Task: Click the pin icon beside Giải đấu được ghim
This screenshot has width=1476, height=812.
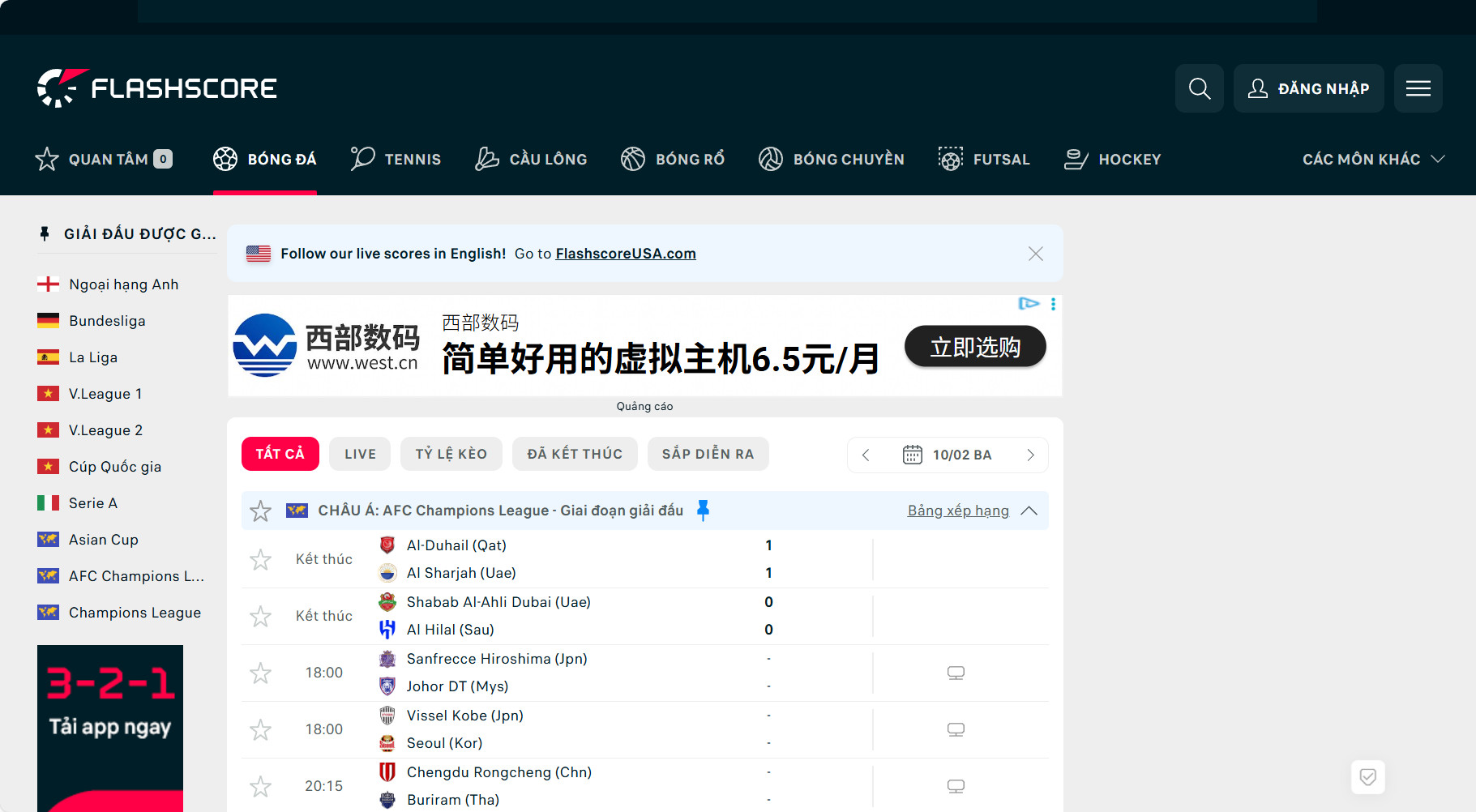Action: [x=45, y=233]
